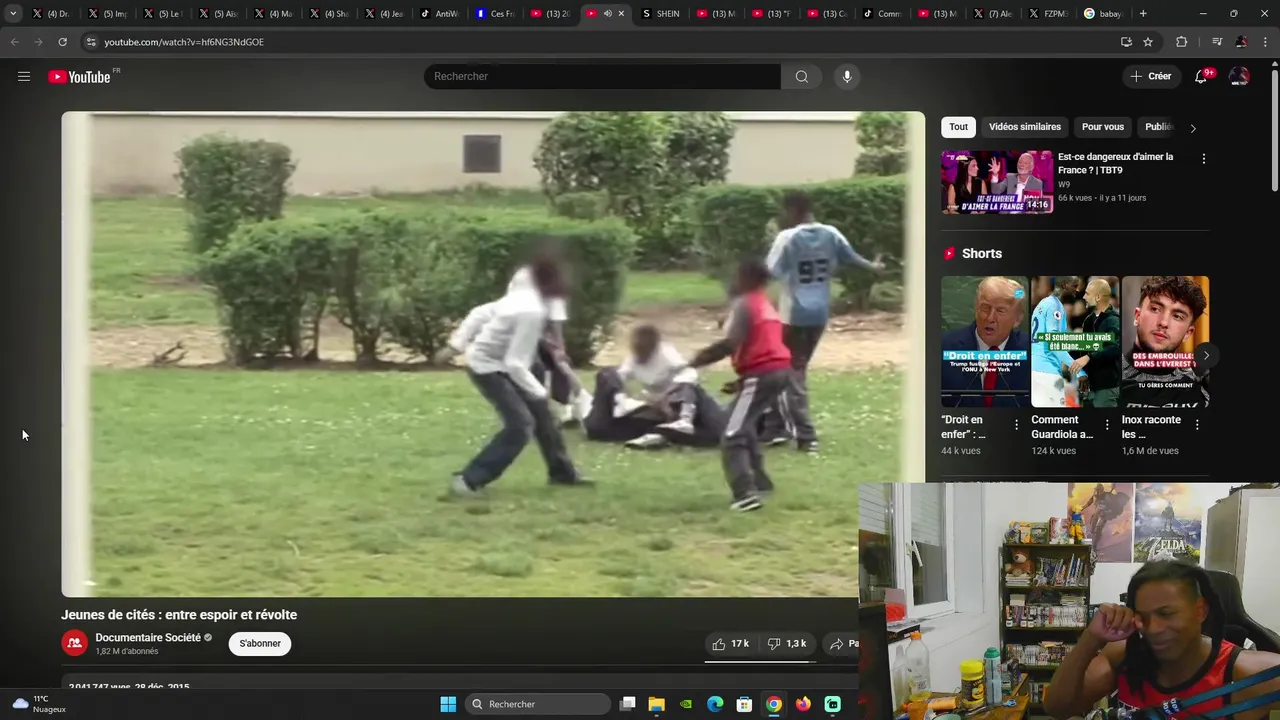
Task: Select the Pour vous chip
Action: (x=1103, y=127)
